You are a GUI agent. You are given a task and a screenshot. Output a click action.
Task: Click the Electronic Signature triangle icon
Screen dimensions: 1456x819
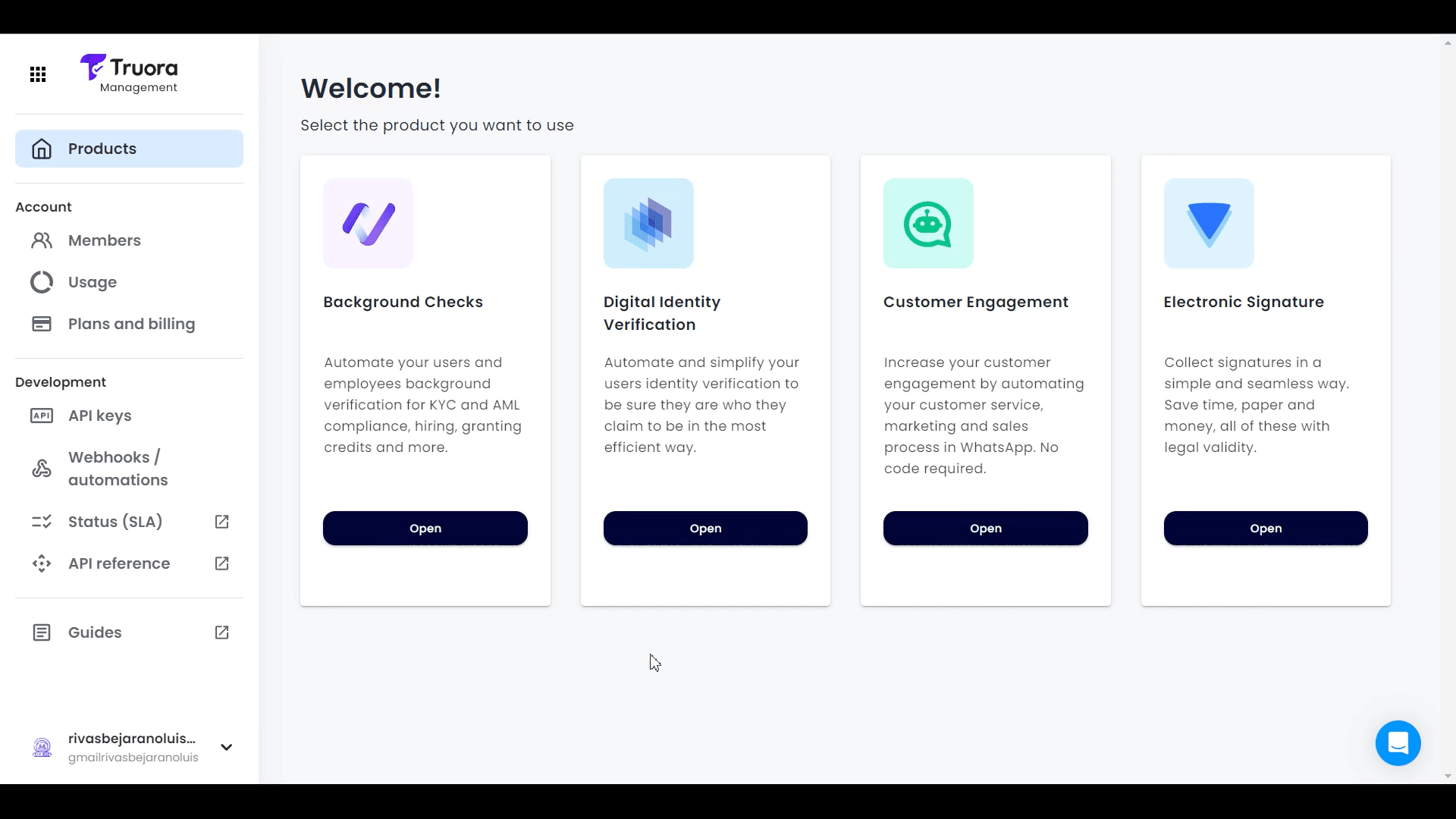(x=1209, y=222)
